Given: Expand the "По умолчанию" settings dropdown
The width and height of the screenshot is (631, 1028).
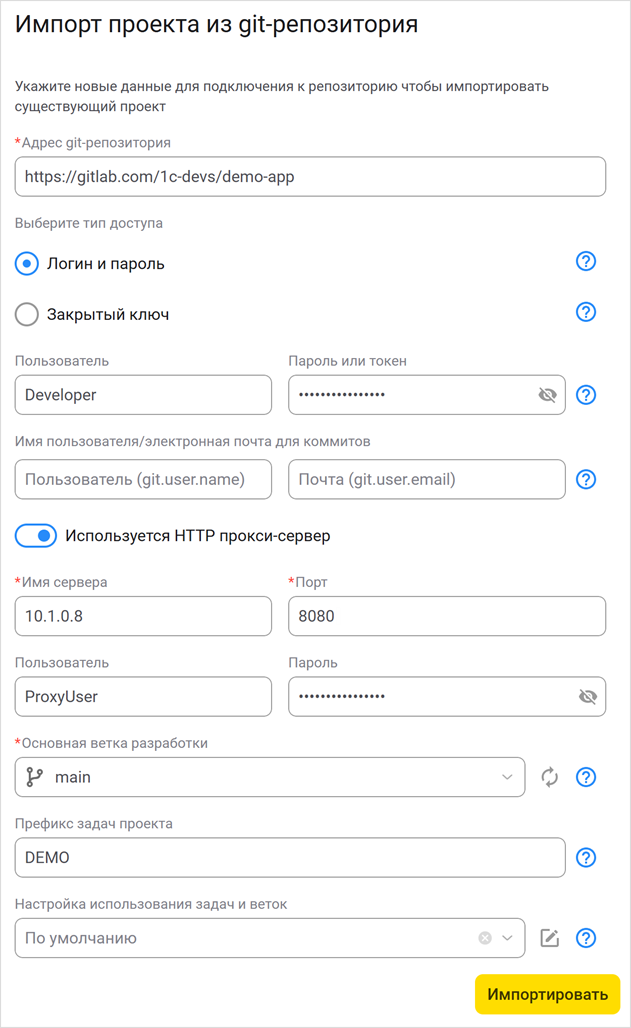Looking at the screenshot, I should [509, 938].
